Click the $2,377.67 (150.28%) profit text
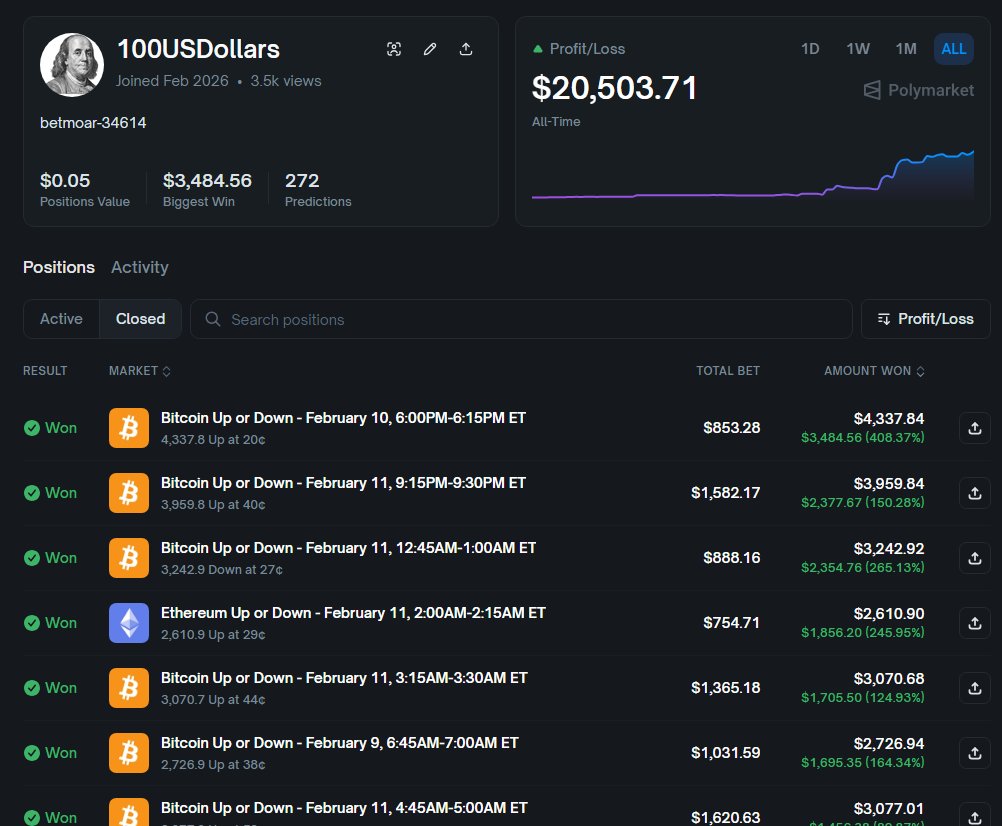 pyautogui.click(x=863, y=503)
